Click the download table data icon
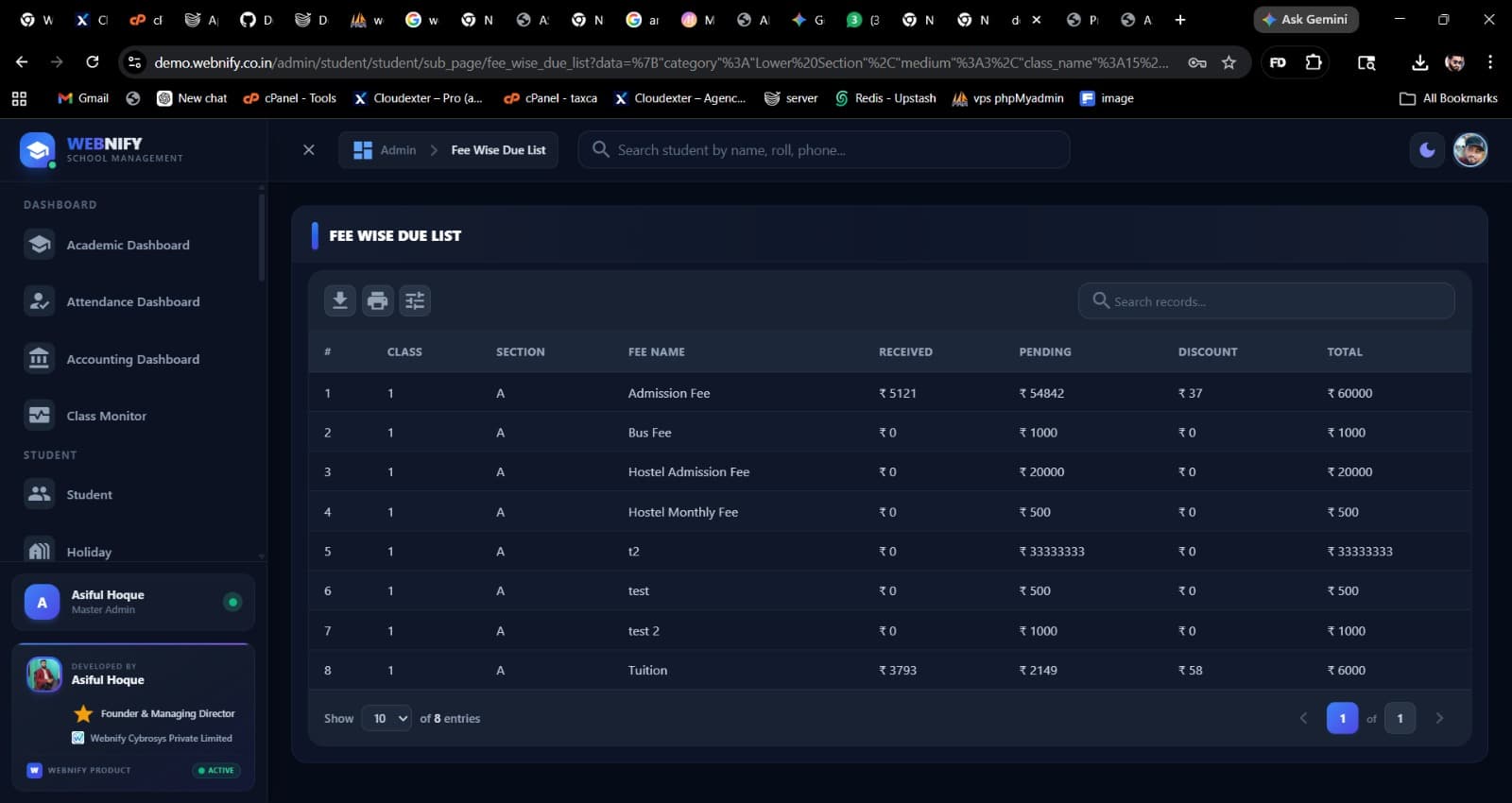The image size is (1512, 803). click(340, 300)
